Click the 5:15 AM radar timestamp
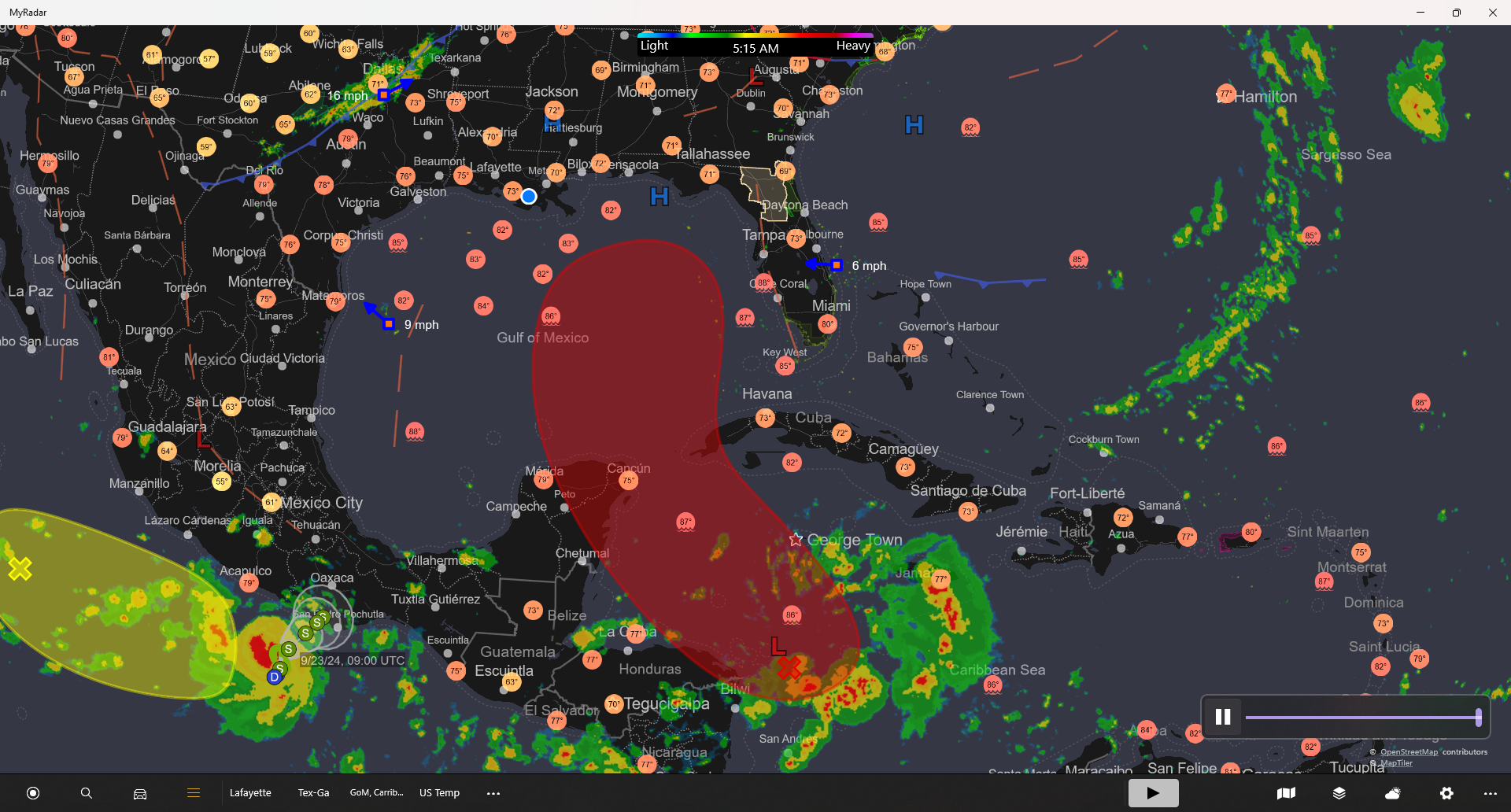This screenshot has height=812, width=1511. (755, 49)
